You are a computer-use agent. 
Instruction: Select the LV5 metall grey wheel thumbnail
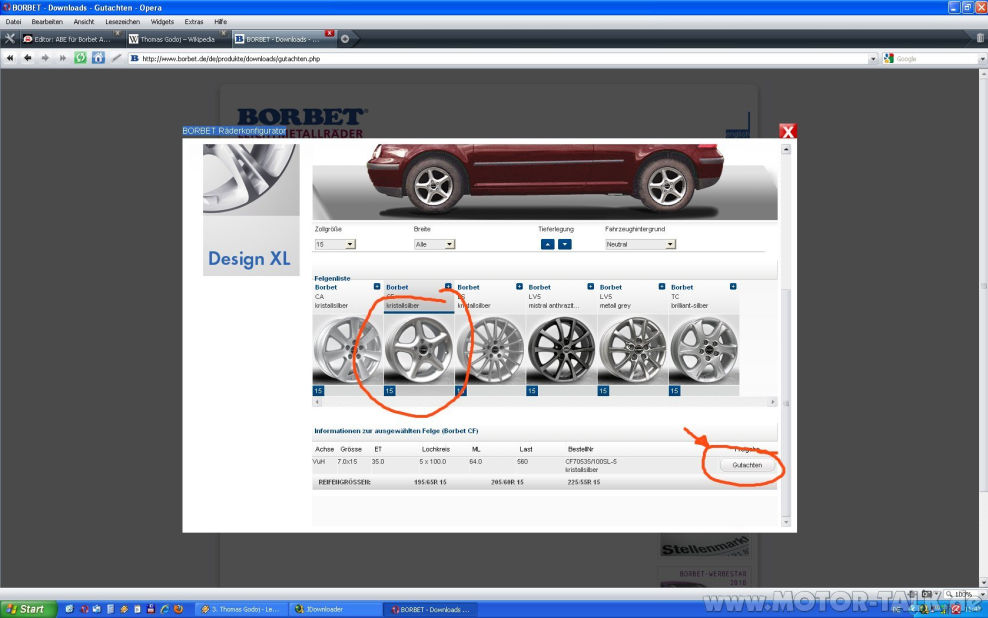point(633,350)
